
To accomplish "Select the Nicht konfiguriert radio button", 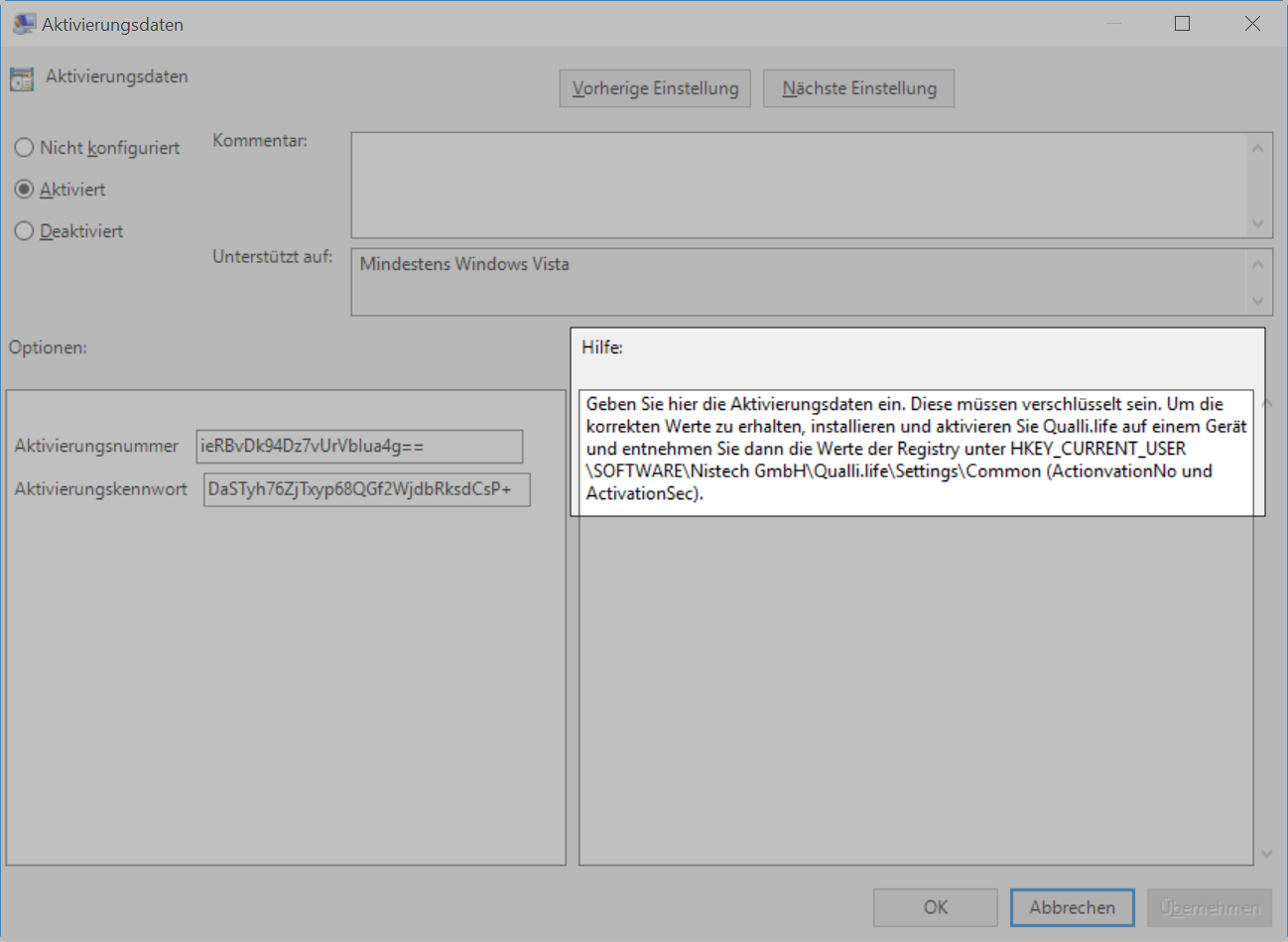I will [x=25, y=148].
